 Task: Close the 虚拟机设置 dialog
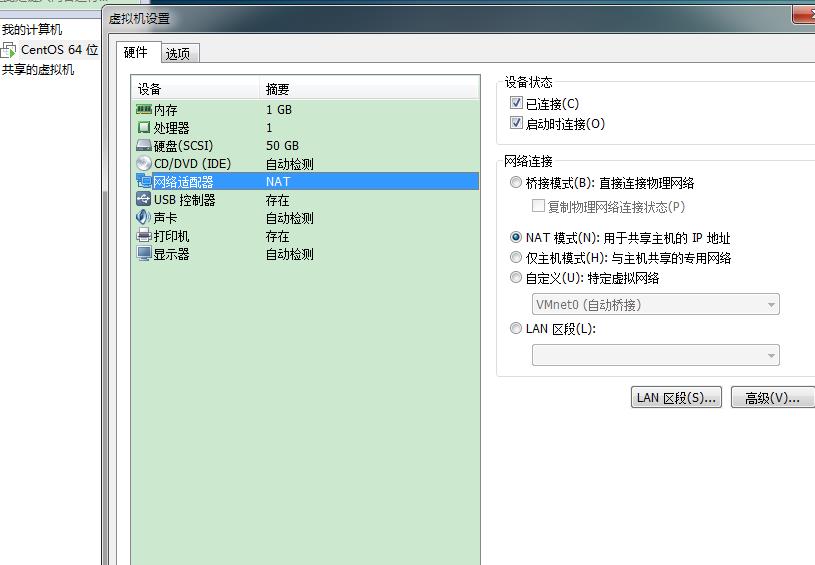point(805,15)
